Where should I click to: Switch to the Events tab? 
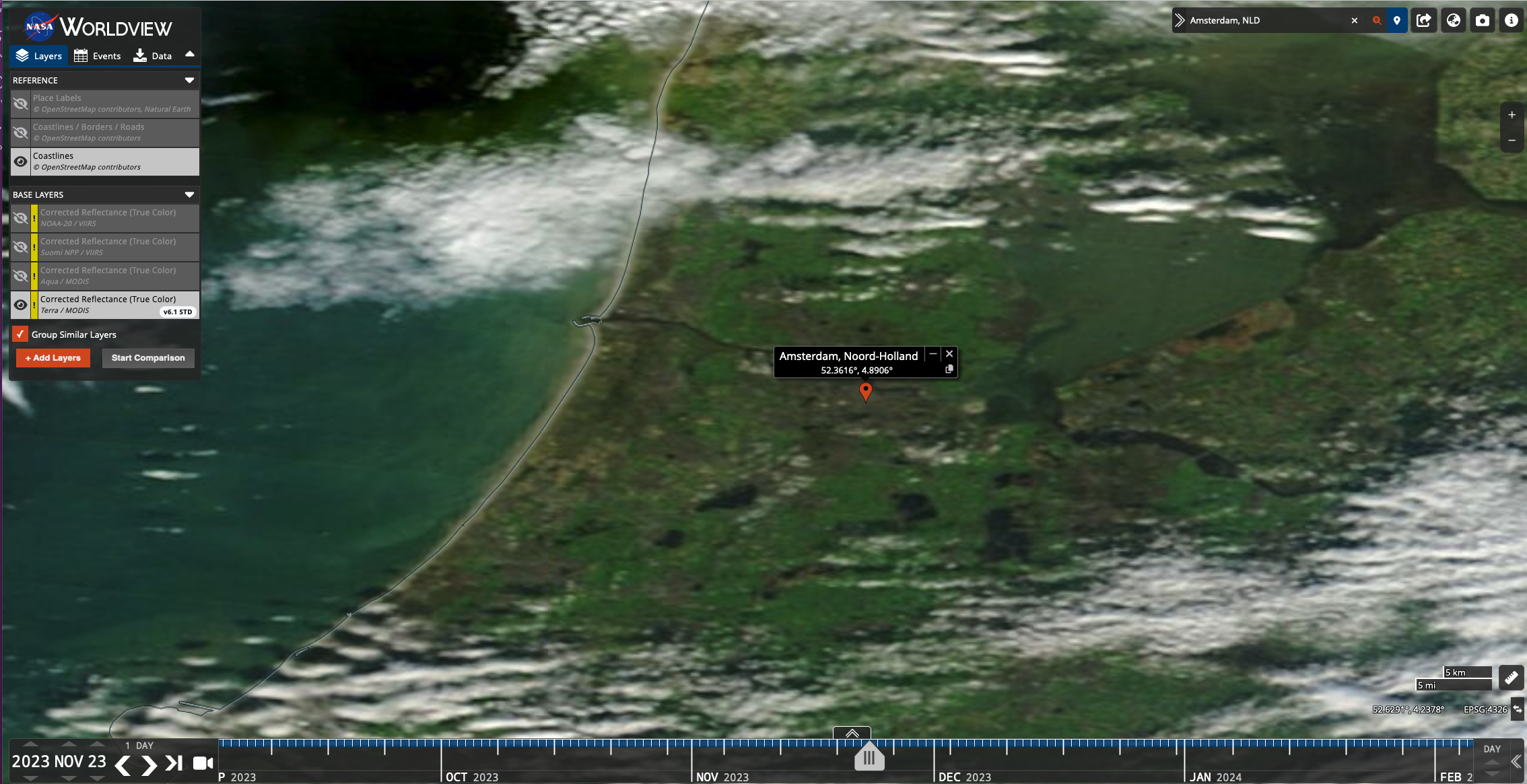coord(98,56)
